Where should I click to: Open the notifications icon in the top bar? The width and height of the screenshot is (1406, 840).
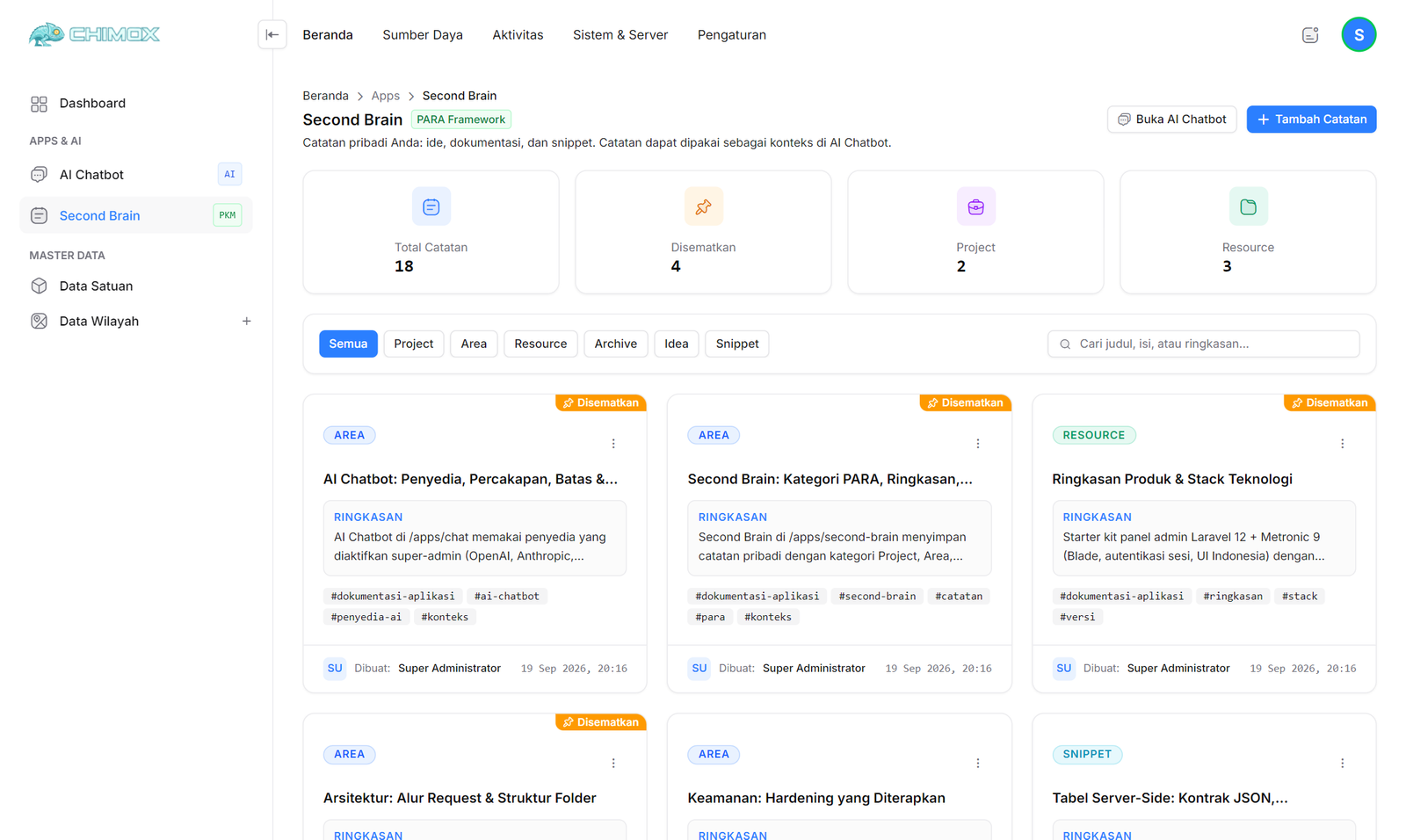coord(1310,35)
